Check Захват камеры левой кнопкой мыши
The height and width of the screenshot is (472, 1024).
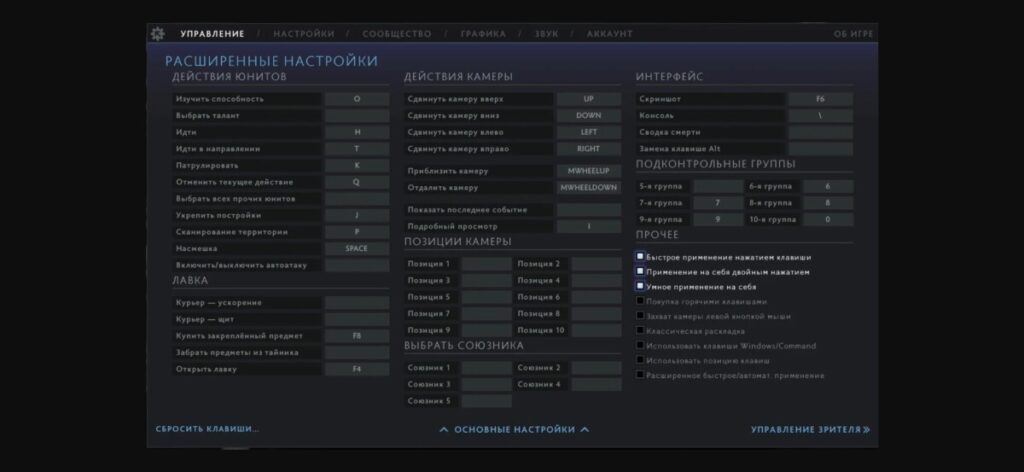(641, 316)
